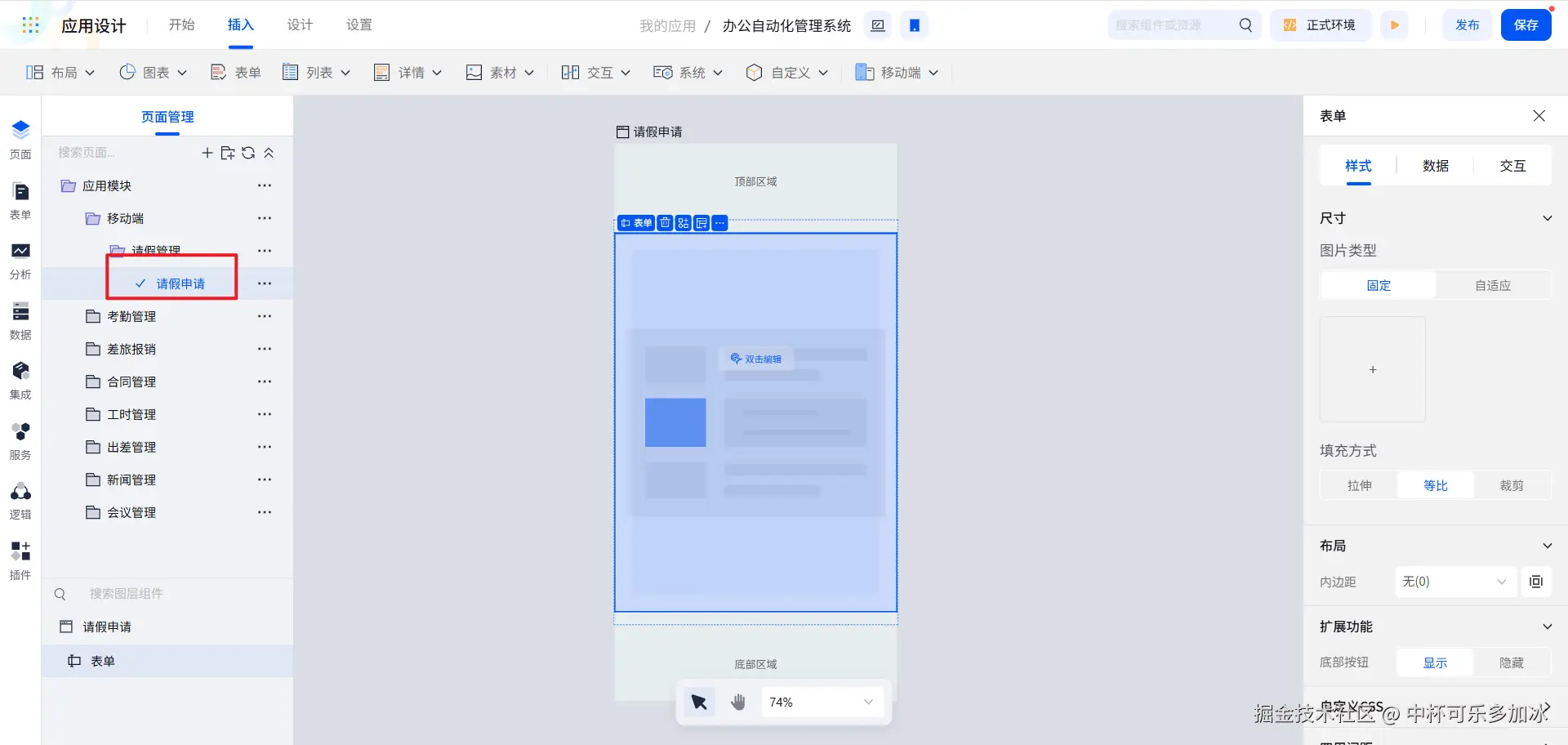Viewport: 1568px width, 745px height.
Task: Collapse the 扩展功能 section
Action: (1547, 627)
